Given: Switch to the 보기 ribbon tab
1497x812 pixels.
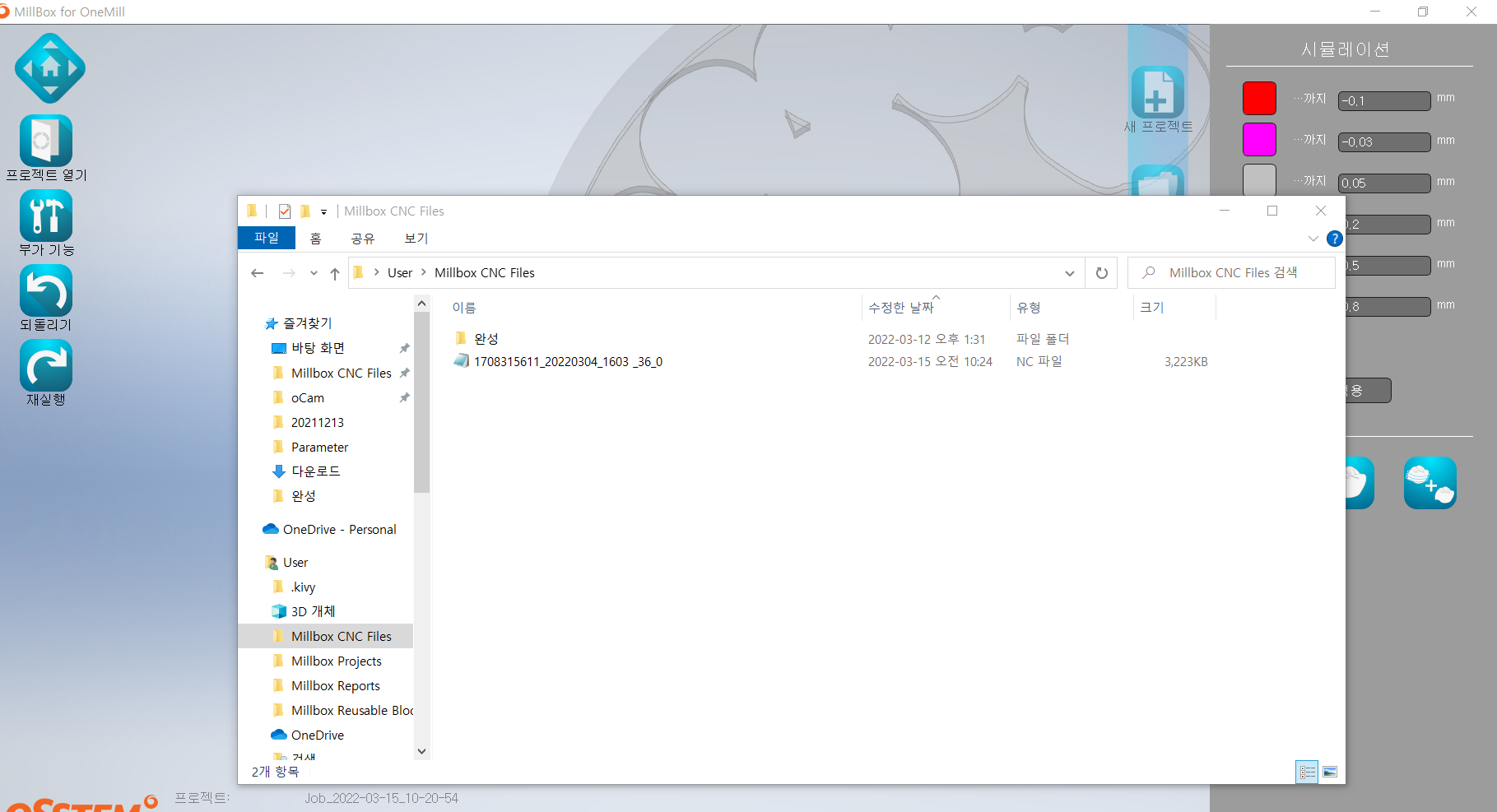Looking at the screenshot, I should point(416,238).
